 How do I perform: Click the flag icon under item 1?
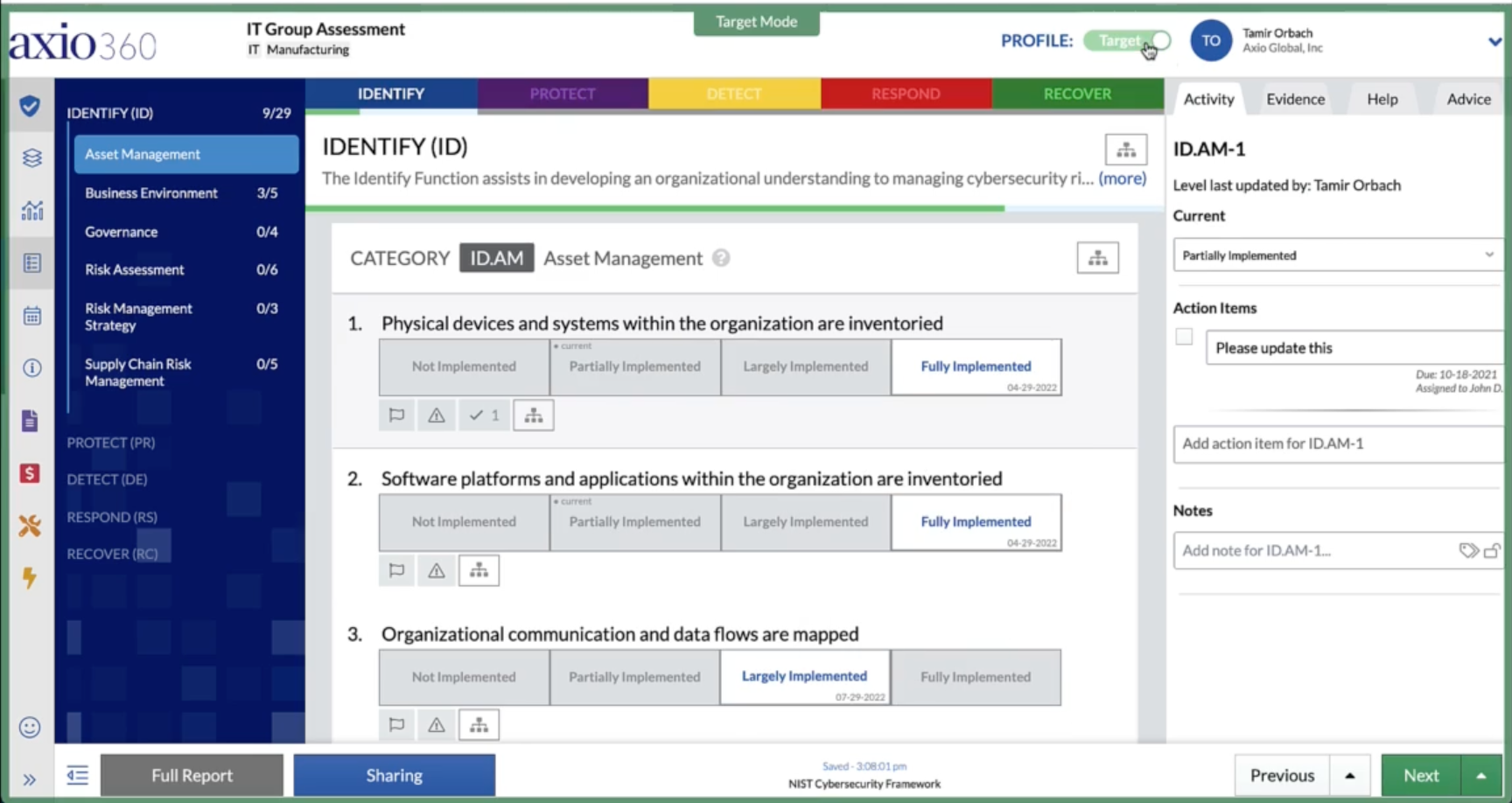click(396, 415)
